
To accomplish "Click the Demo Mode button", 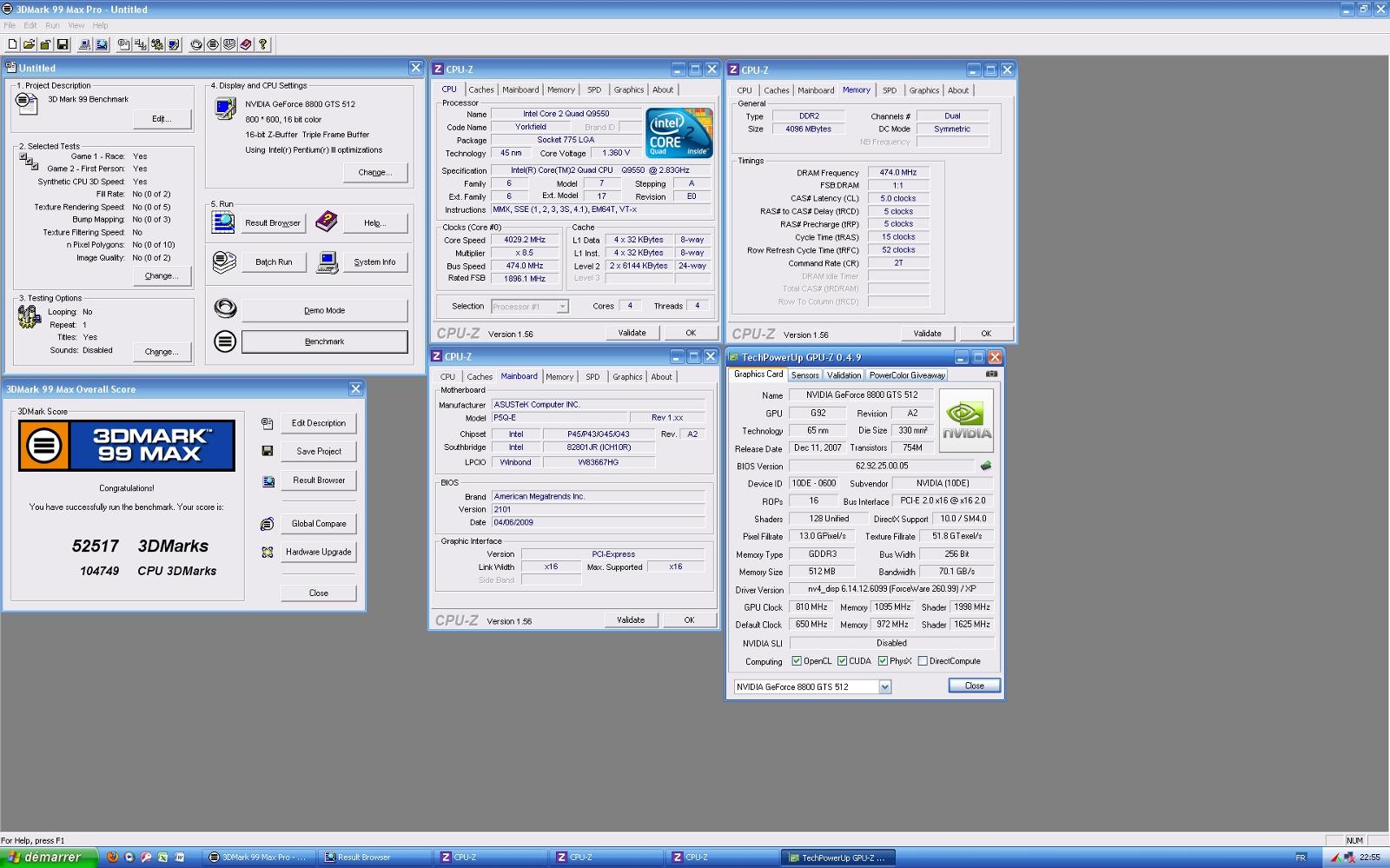I will pos(324,310).
